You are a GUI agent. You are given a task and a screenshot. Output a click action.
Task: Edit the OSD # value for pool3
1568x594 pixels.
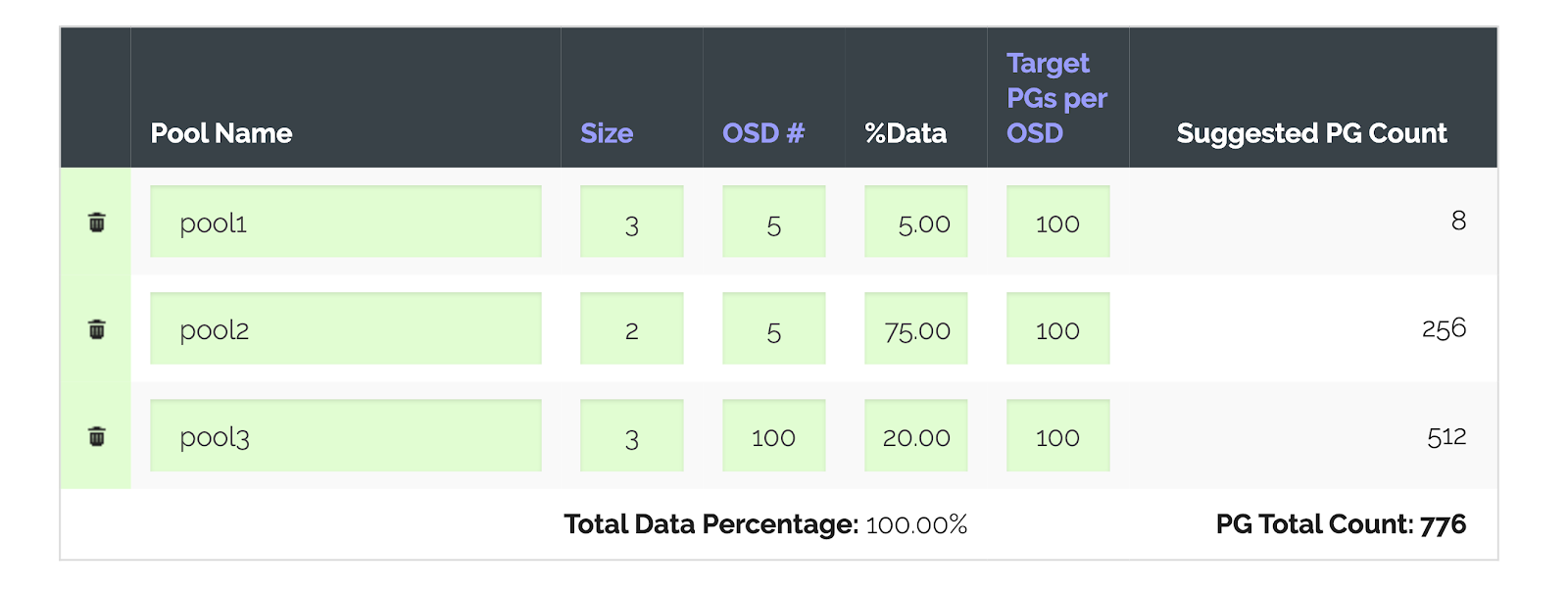[x=773, y=436]
